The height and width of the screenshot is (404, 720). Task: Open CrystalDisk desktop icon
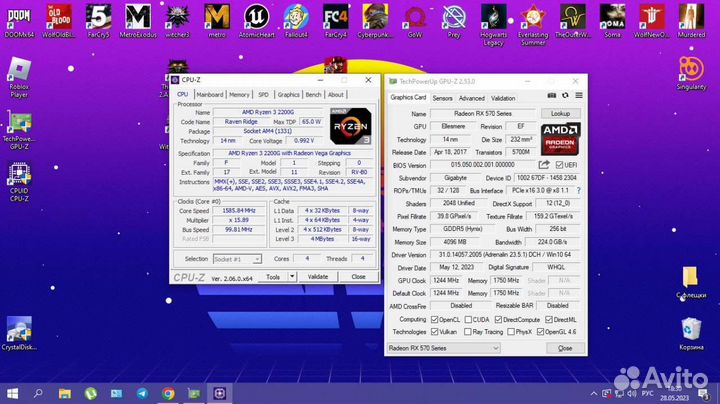(19, 333)
